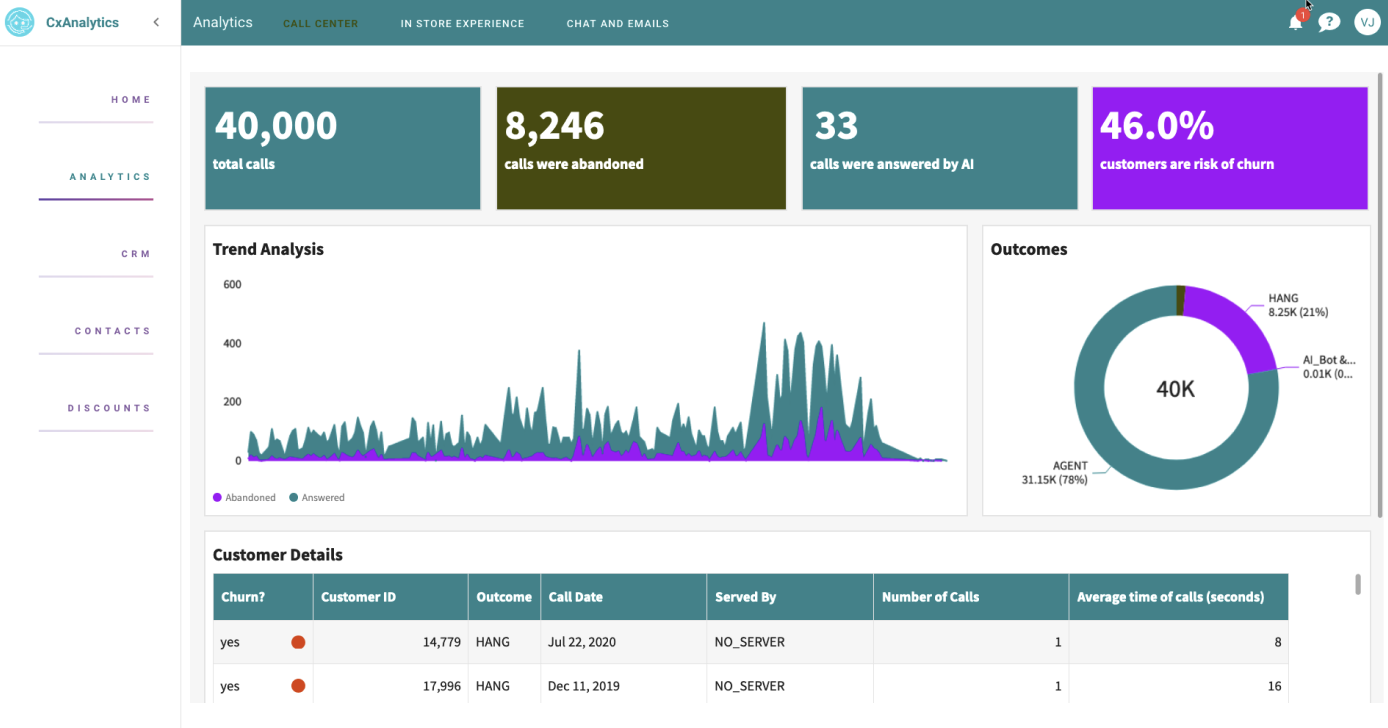Click the red churn dot for customer 17,996
The width and height of the screenshot is (1388, 728).
pos(298,686)
